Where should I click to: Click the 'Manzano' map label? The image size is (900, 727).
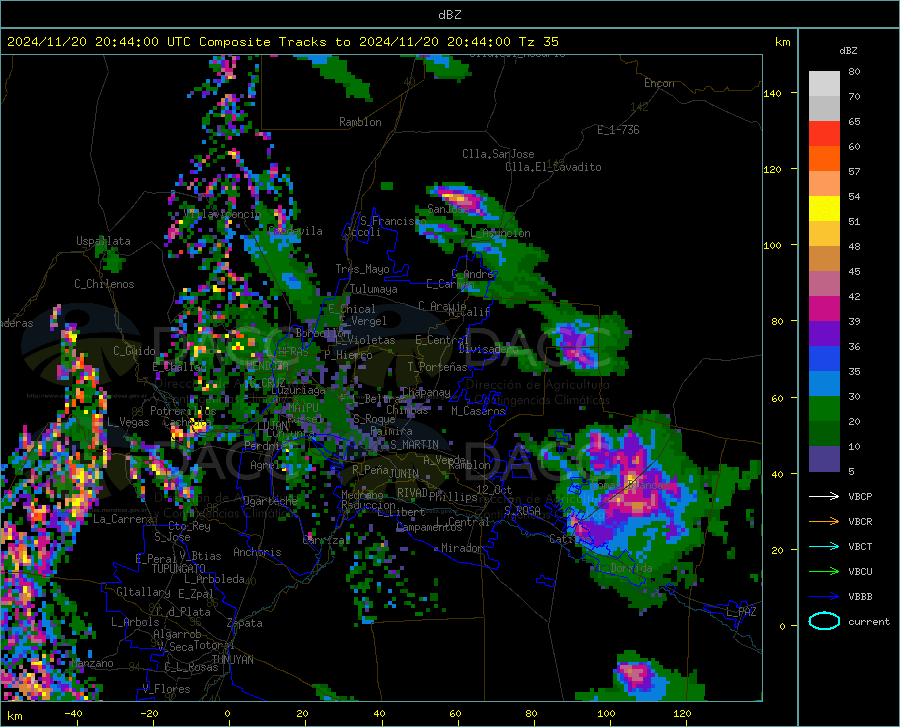92,663
